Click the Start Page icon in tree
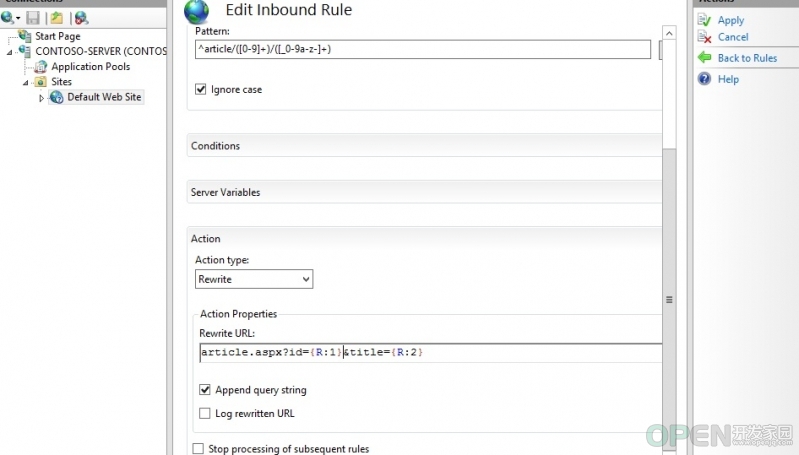This screenshot has width=799, height=455. pos(24,36)
